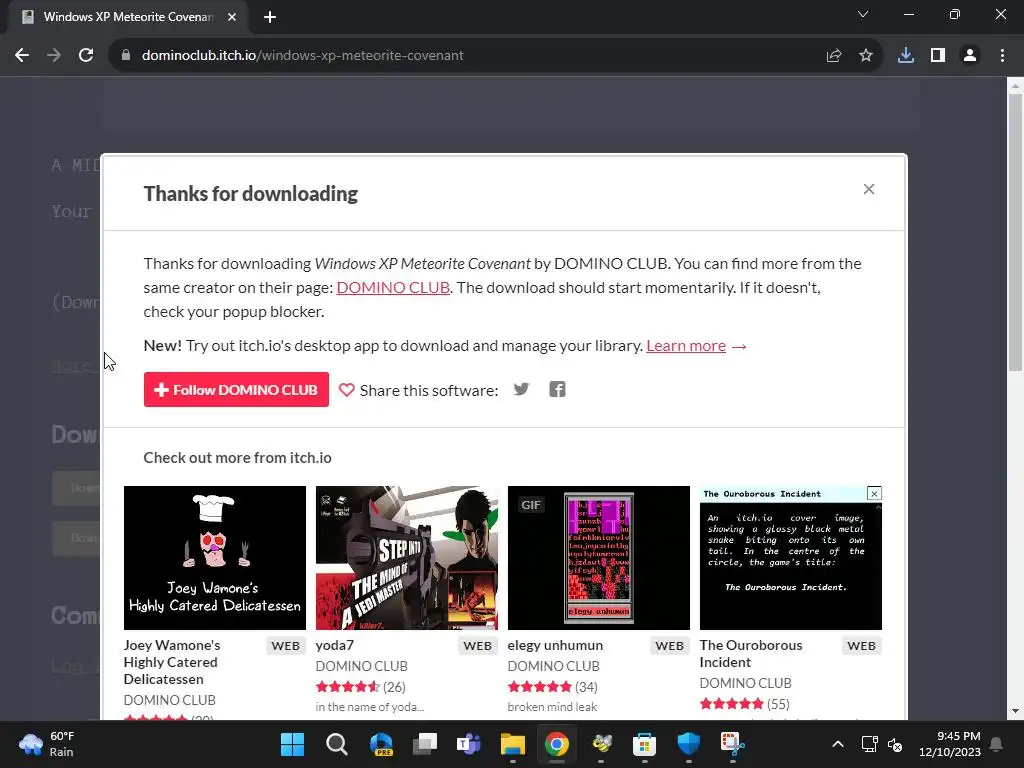1024x768 pixels.
Task: Click the elegy unhumun title link
Action: tap(555, 645)
